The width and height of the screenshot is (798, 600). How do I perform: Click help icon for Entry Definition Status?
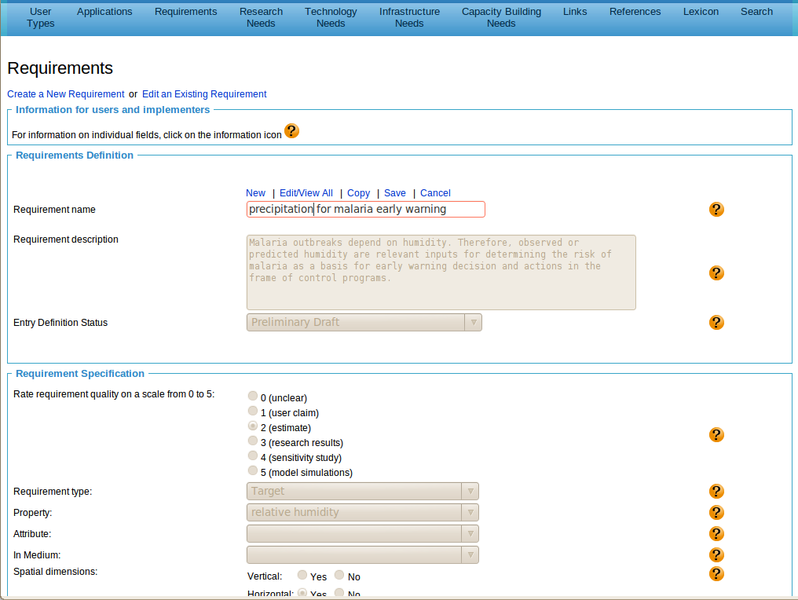716,323
